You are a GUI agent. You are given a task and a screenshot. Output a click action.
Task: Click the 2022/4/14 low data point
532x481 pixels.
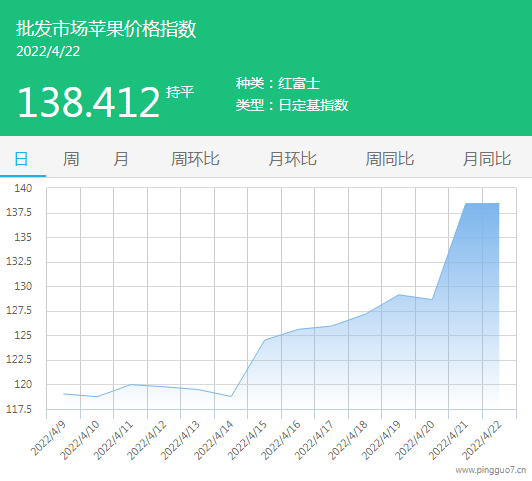point(231,396)
